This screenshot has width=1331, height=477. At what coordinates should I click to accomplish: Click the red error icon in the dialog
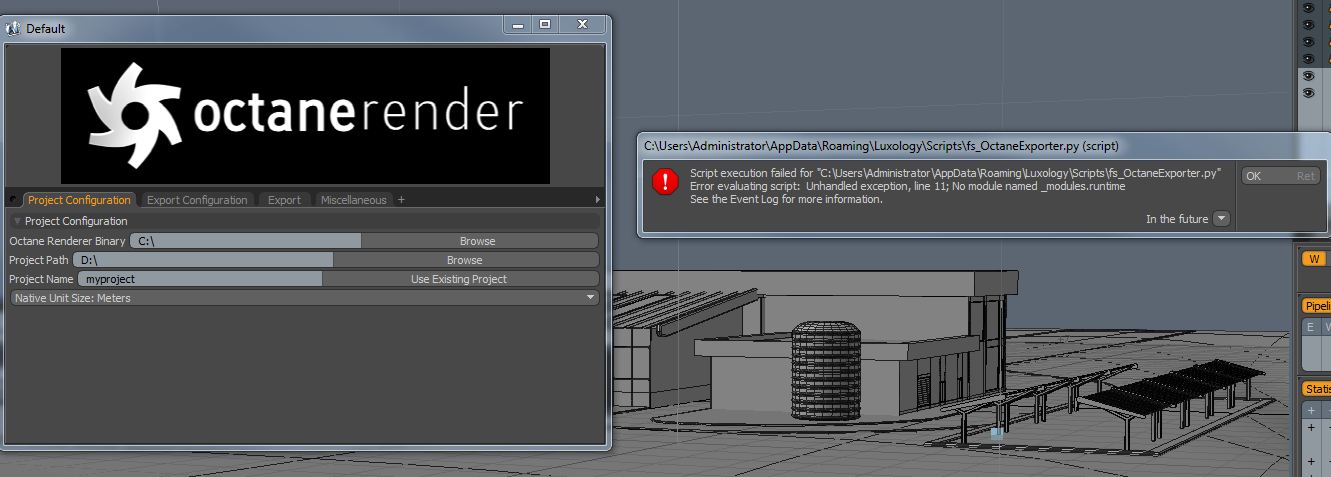point(665,181)
